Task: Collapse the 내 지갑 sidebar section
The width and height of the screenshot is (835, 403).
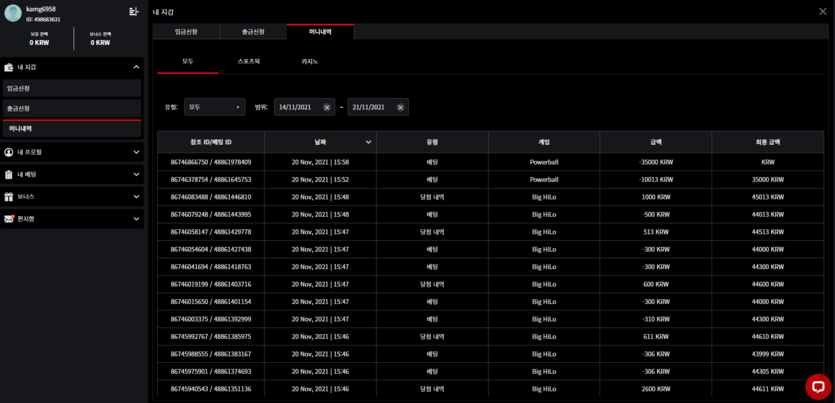Action: [x=136, y=67]
